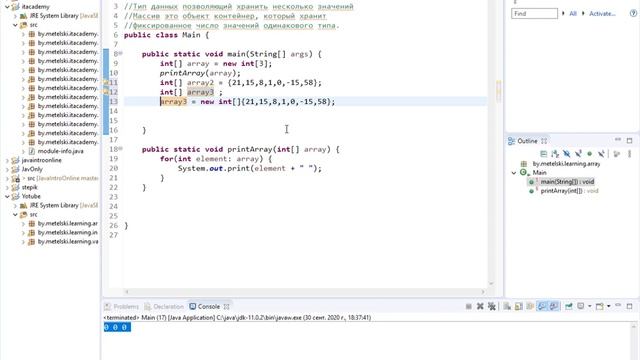Maximize the Outline view

[629, 141]
